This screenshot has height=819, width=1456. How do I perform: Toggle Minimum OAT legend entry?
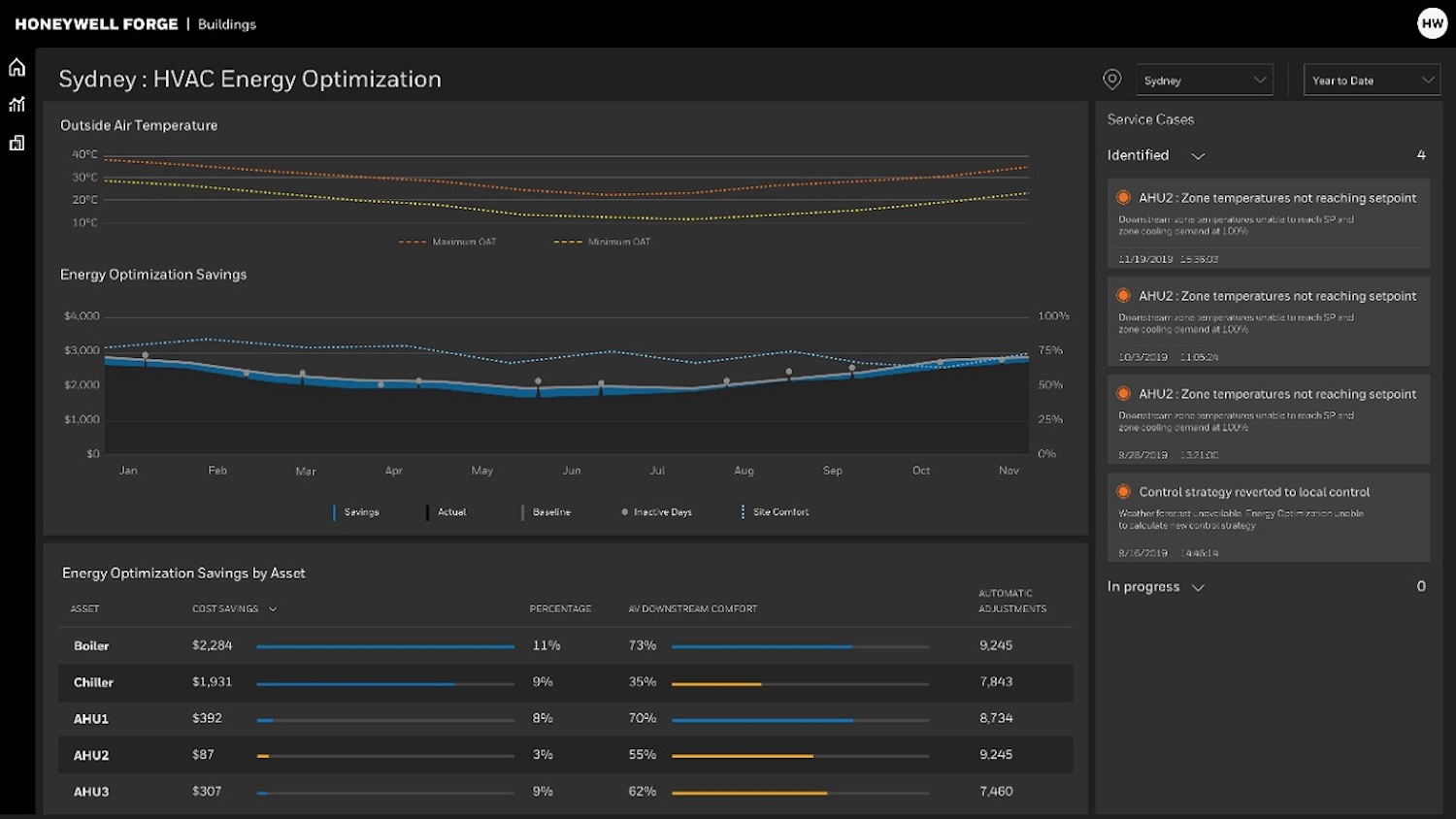pyautogui.click(x=602, y=242)
